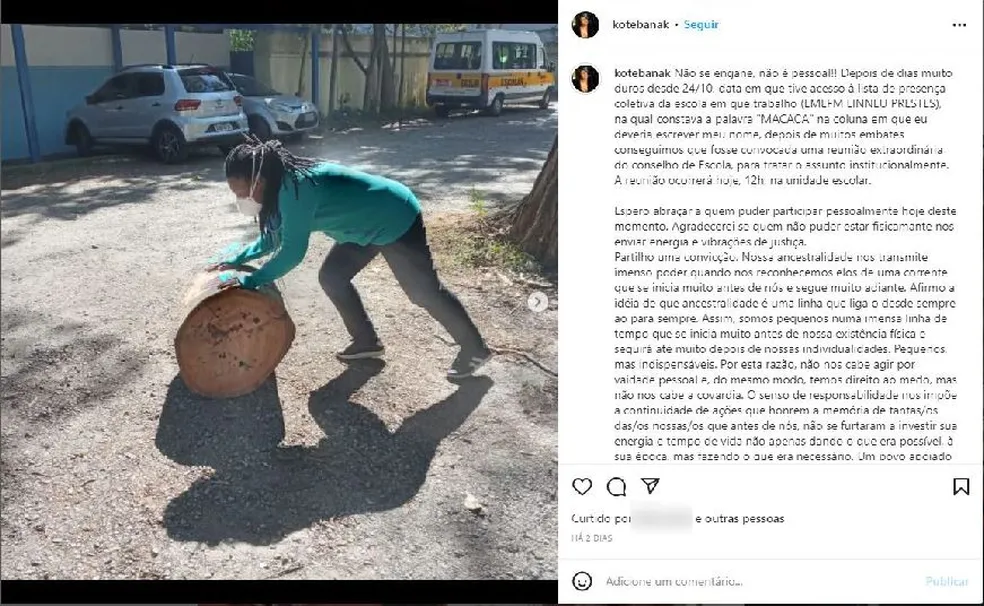Select the post photo of woman rolling log
Viewport: 984px width, 606px height.
(x=279, y=302)
